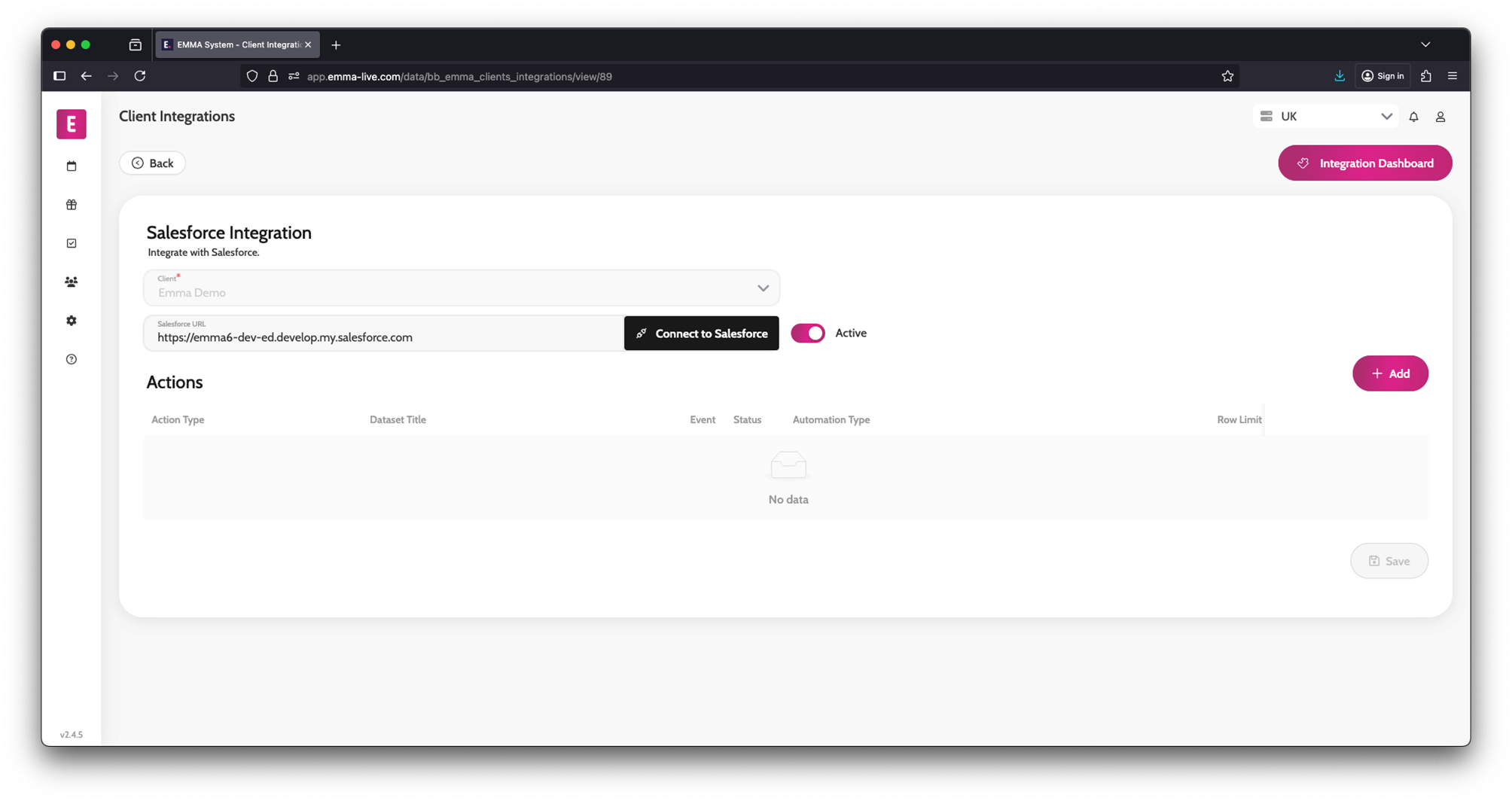Open the checklist tasks icon in sidebar
The width and height of the screenshot is (1512, 801).
click(x=72, y=243)
